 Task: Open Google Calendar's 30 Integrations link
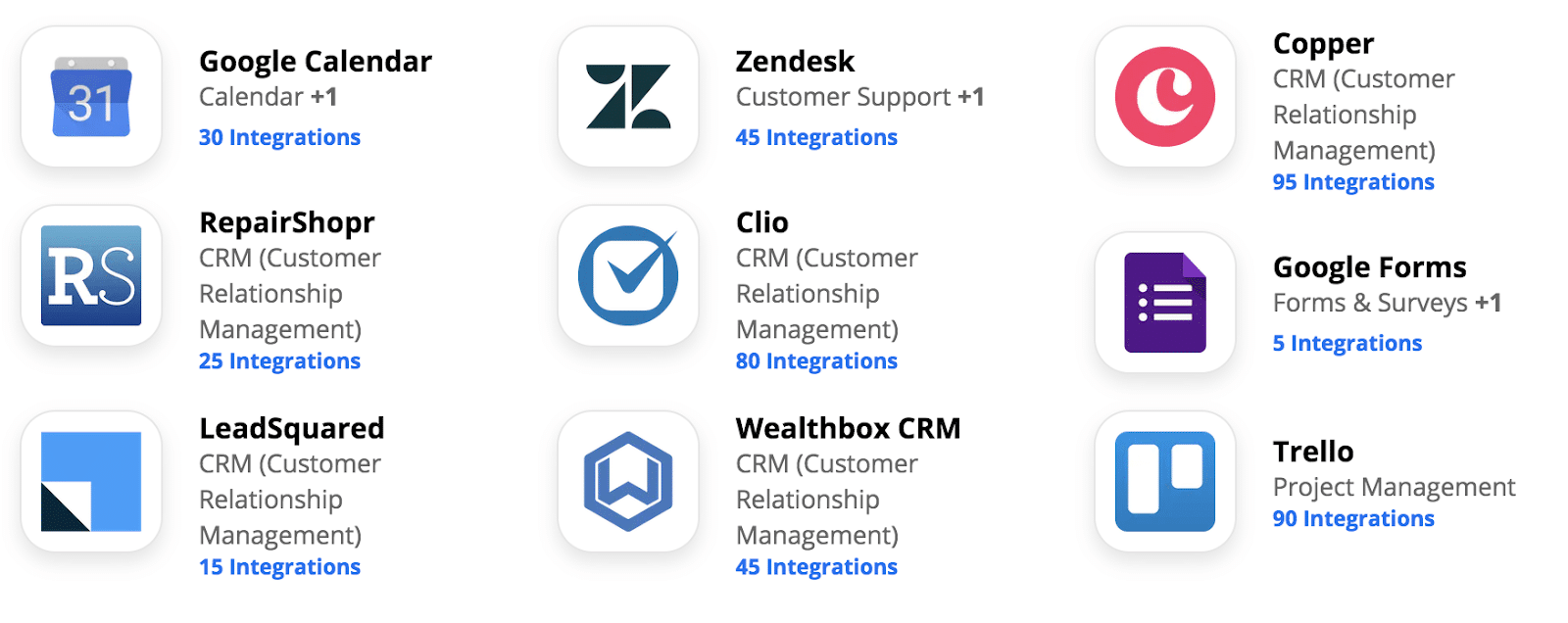(279, 138)
